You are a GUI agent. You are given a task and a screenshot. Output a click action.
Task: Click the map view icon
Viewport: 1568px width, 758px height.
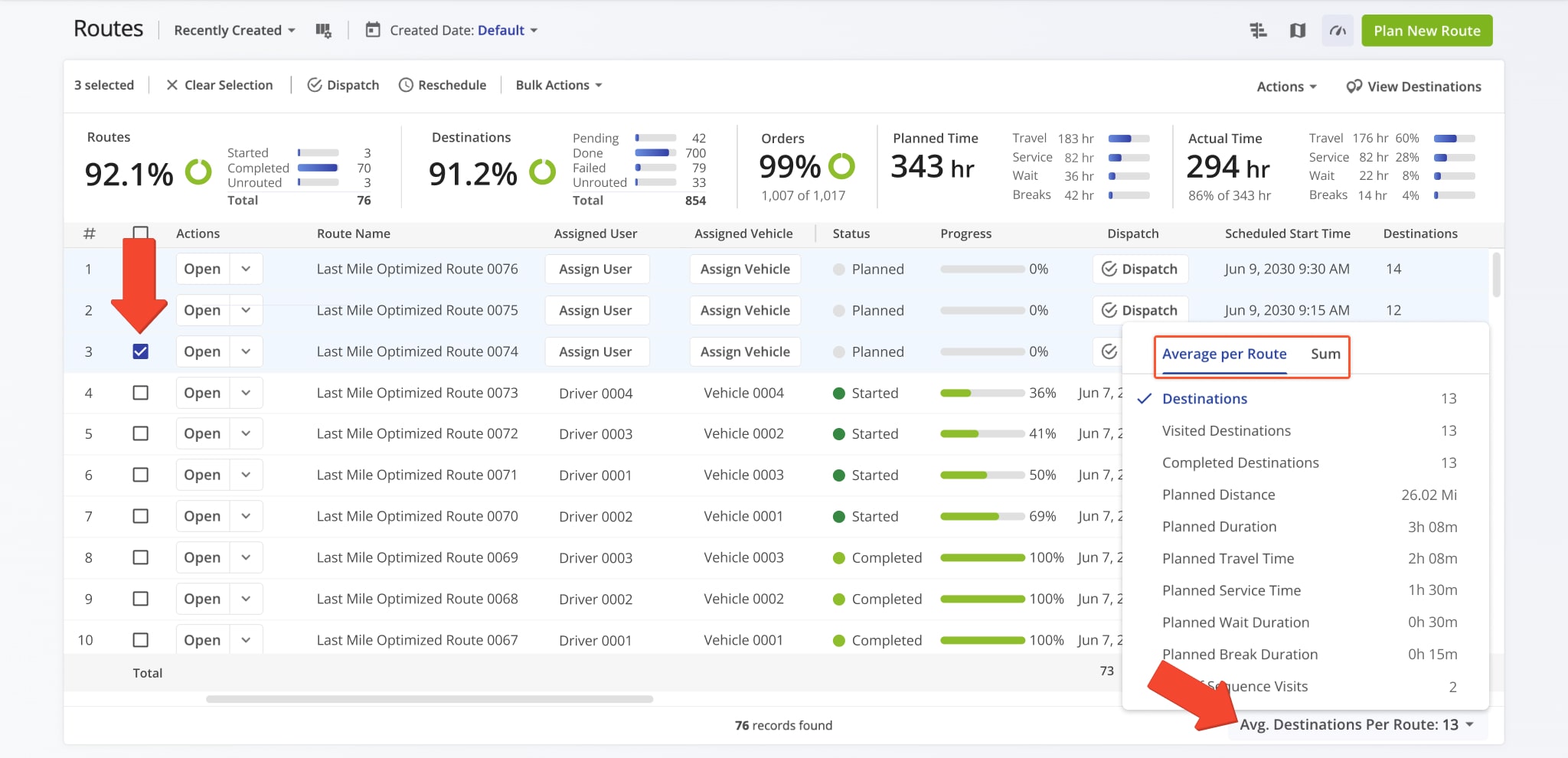1298,31
